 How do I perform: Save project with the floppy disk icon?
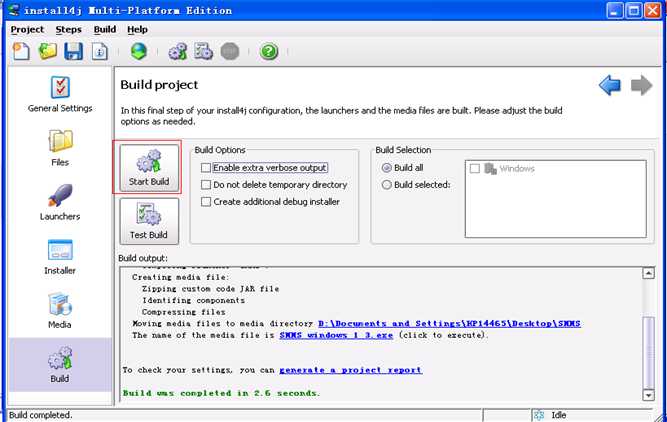point(73,51)
